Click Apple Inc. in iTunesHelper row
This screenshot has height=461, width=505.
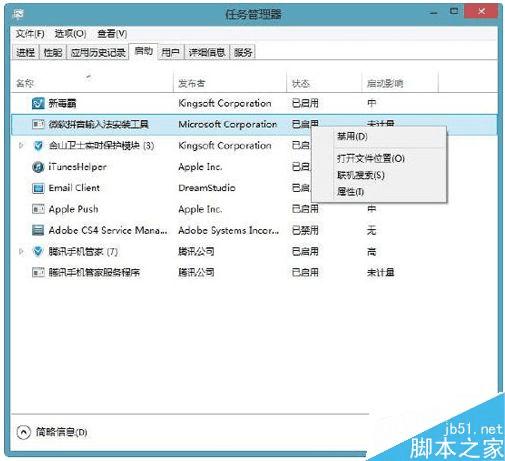[x=200, y=167]
